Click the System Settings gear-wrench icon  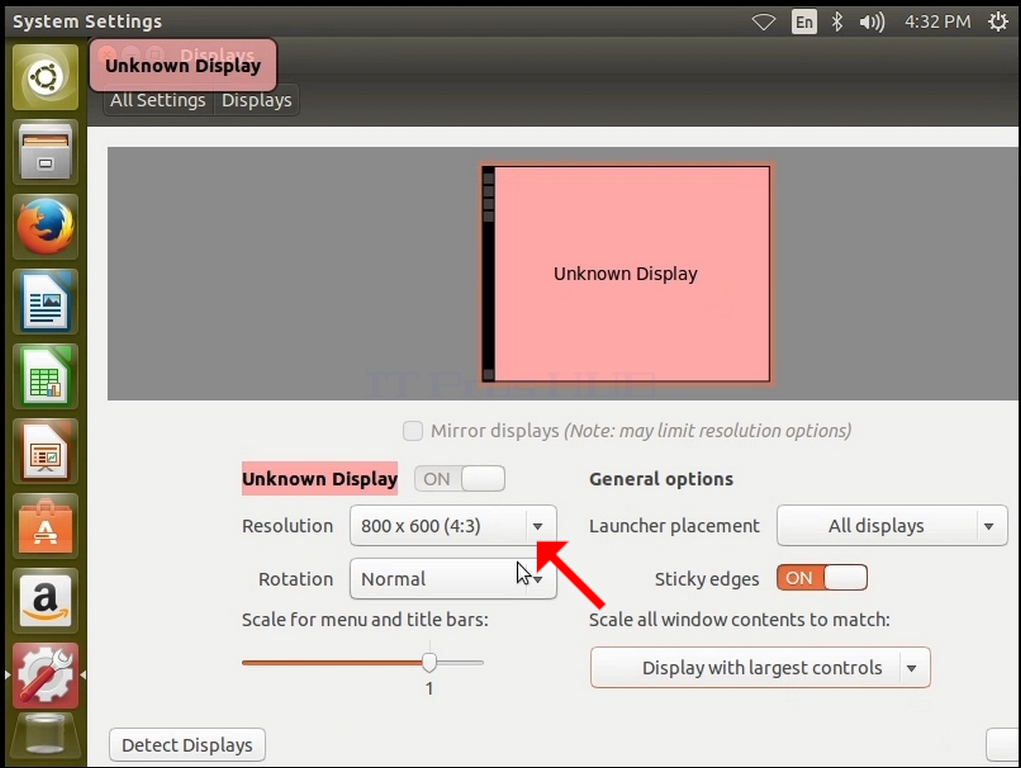click(45, 676)
